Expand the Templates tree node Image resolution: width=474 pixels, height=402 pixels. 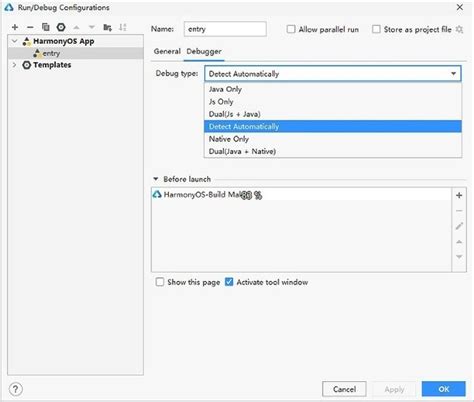tap(14, 65)
